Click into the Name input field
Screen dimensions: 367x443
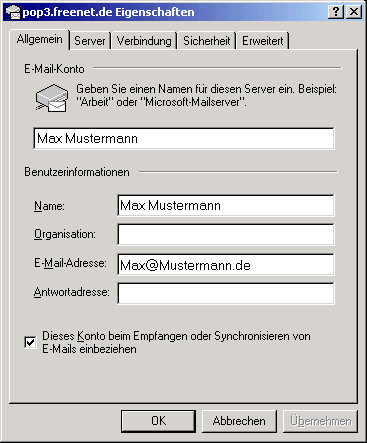click(x=226, y=205)
